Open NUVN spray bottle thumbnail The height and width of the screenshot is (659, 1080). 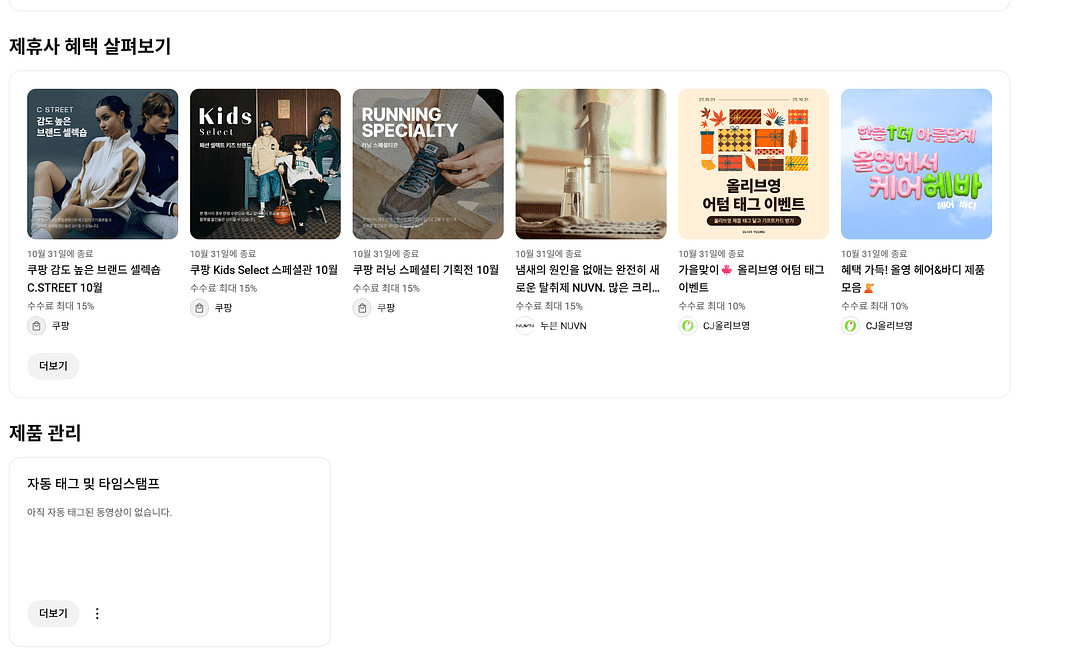pos(591,164)
